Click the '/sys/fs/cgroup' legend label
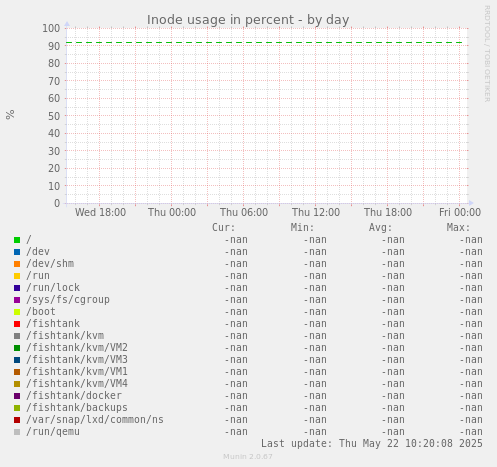 tap(68, 300)
